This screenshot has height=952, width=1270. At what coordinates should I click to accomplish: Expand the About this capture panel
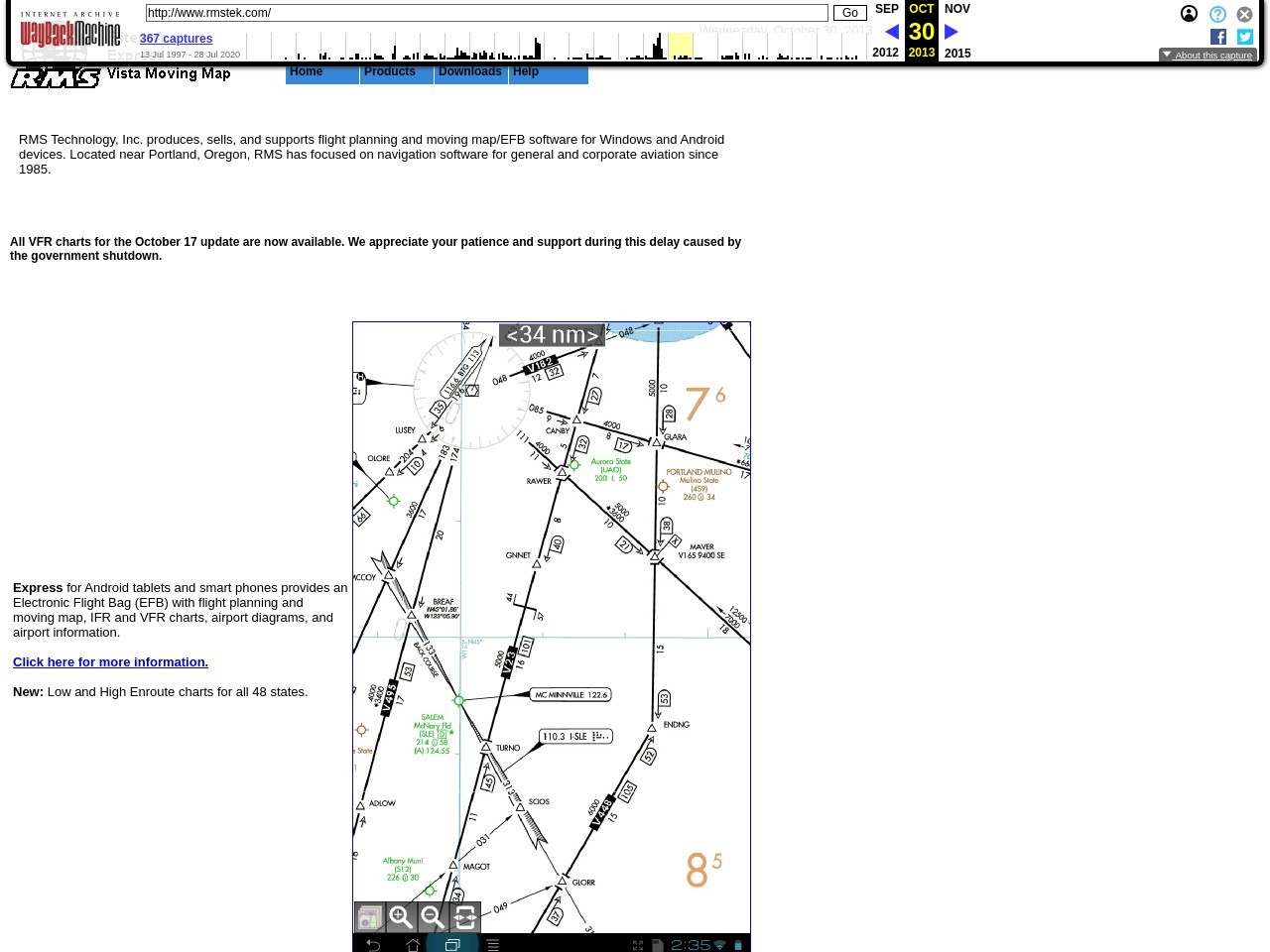pyautogui.click(x=1206, y=56)
